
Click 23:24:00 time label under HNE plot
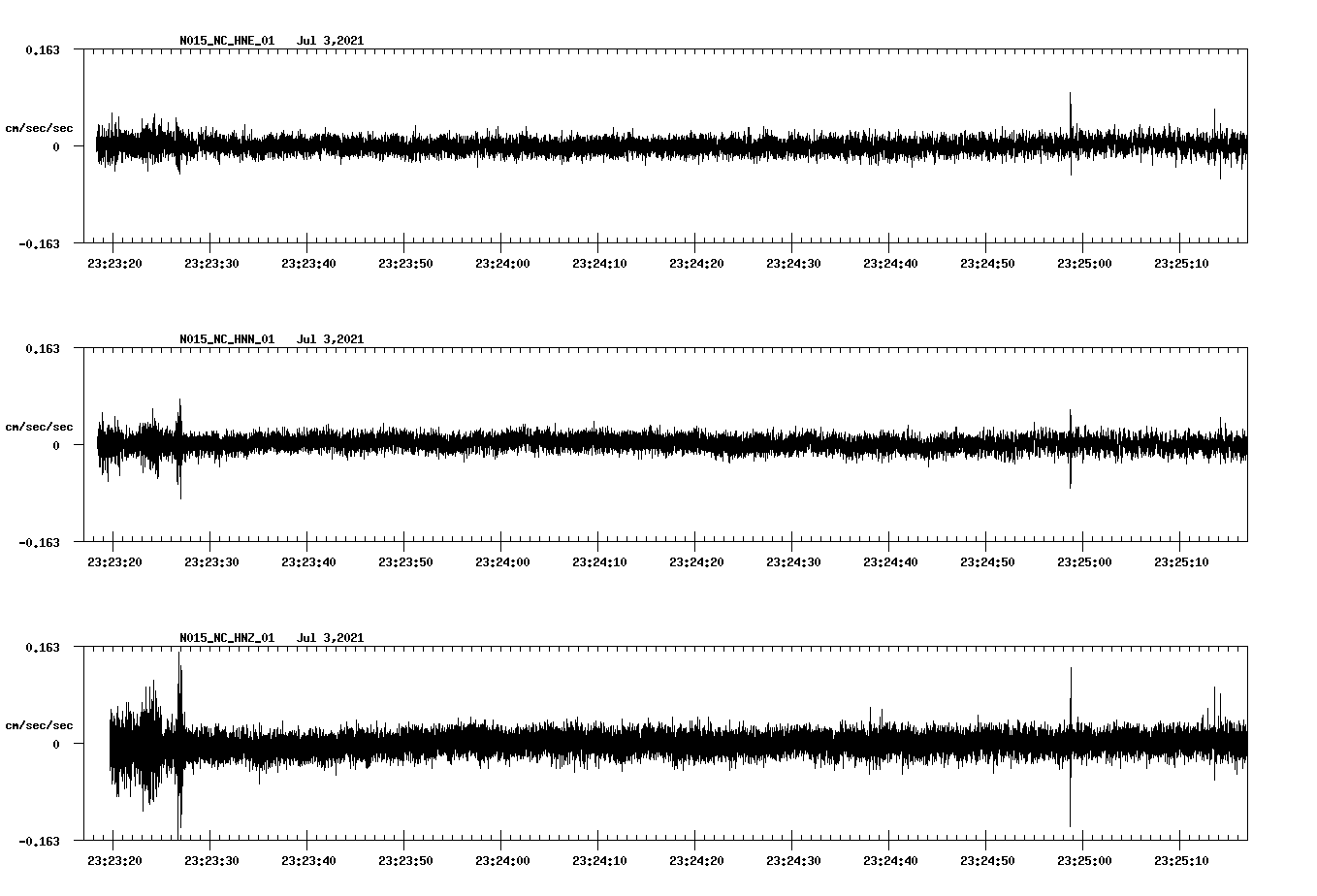(502, 263)
